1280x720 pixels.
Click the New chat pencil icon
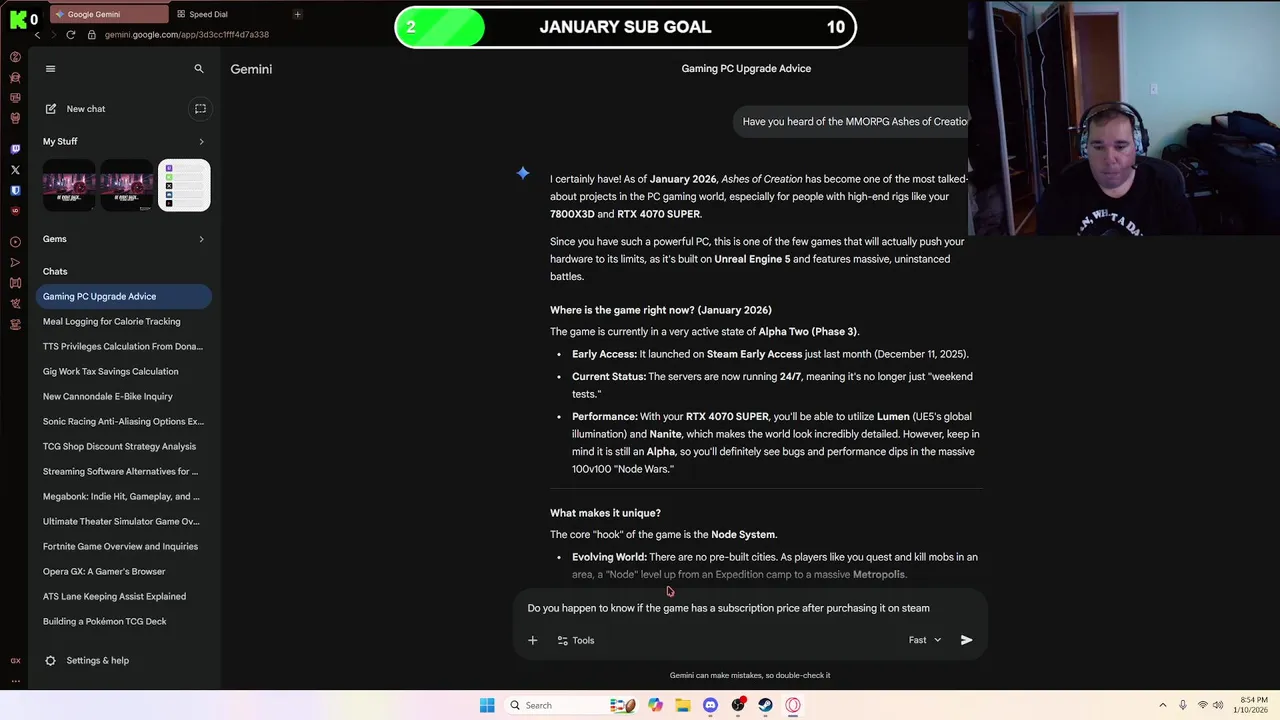[50, 109]
